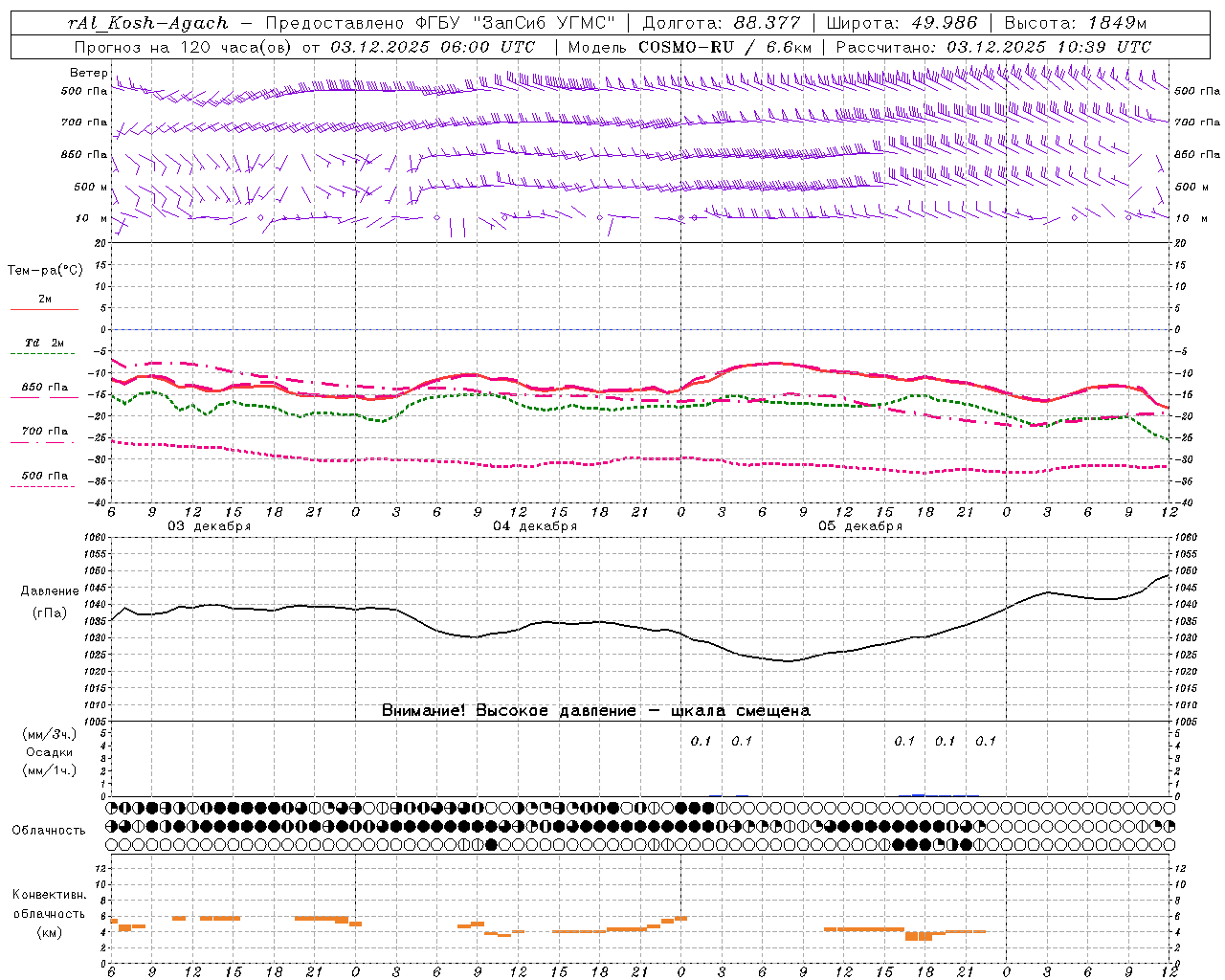Click the Конвективн. label of convective cloud panel
Viewport: 1225px width, 980px height.
click(x=49, y=895)
